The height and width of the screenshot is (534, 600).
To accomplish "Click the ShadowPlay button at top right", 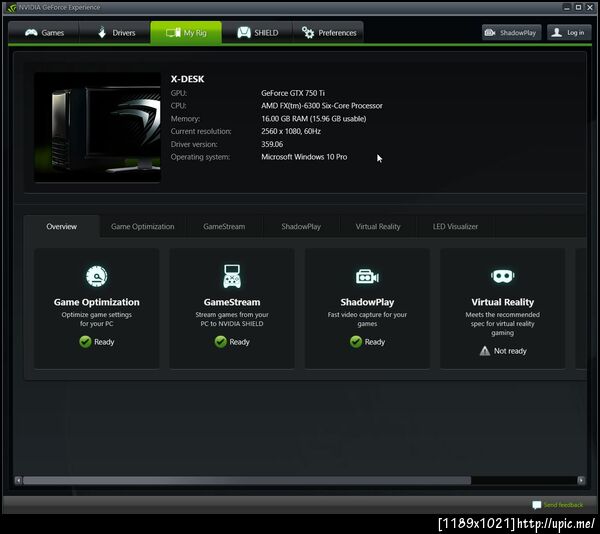I will [x=512, y=33].
